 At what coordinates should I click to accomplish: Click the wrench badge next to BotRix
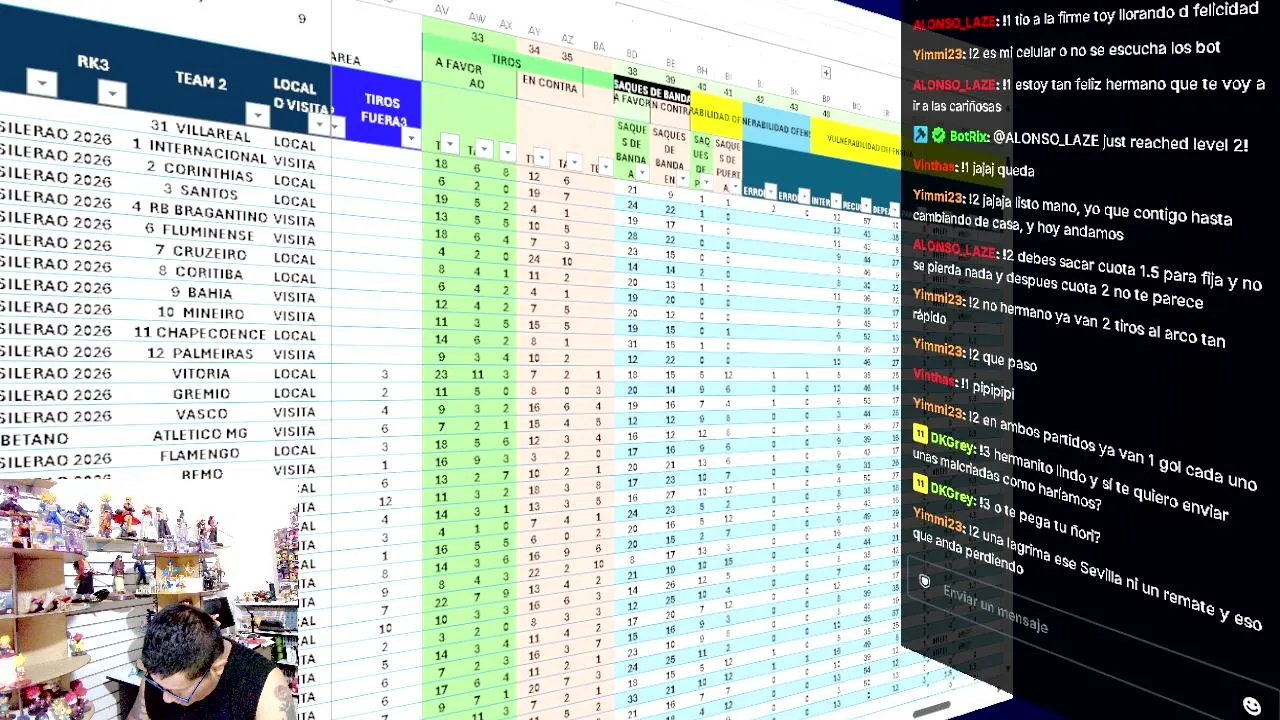[x=920, y=134]
